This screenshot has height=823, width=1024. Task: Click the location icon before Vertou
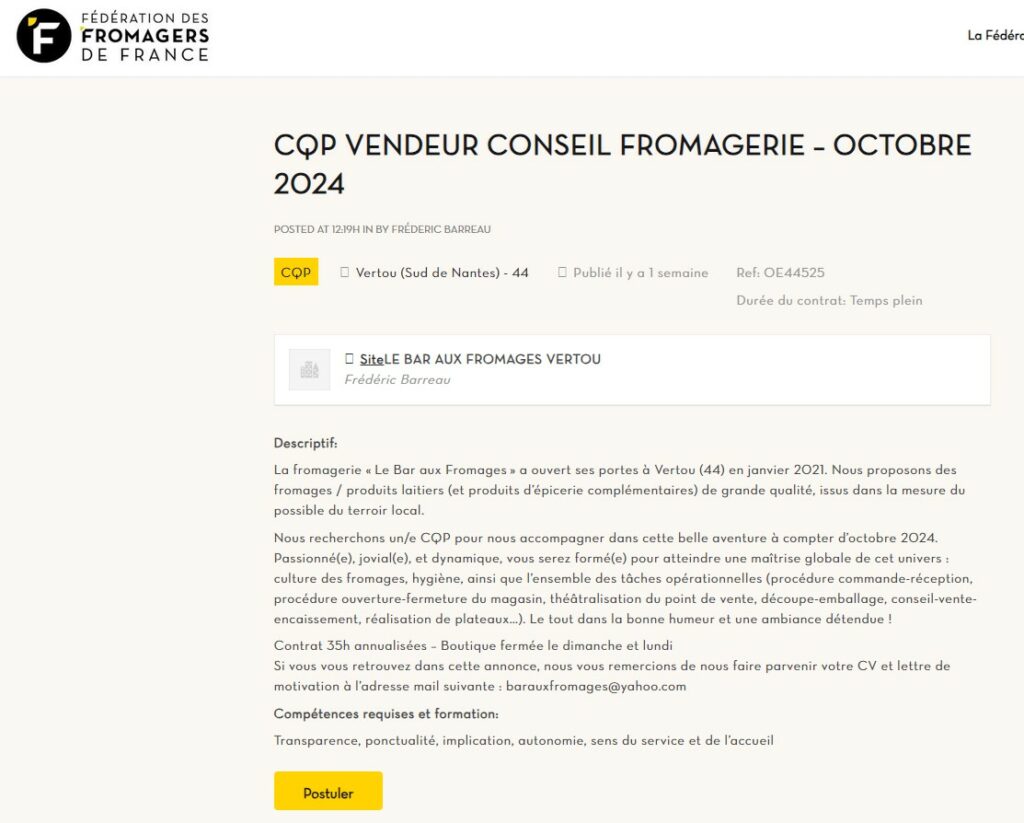(x=345, y=272)
